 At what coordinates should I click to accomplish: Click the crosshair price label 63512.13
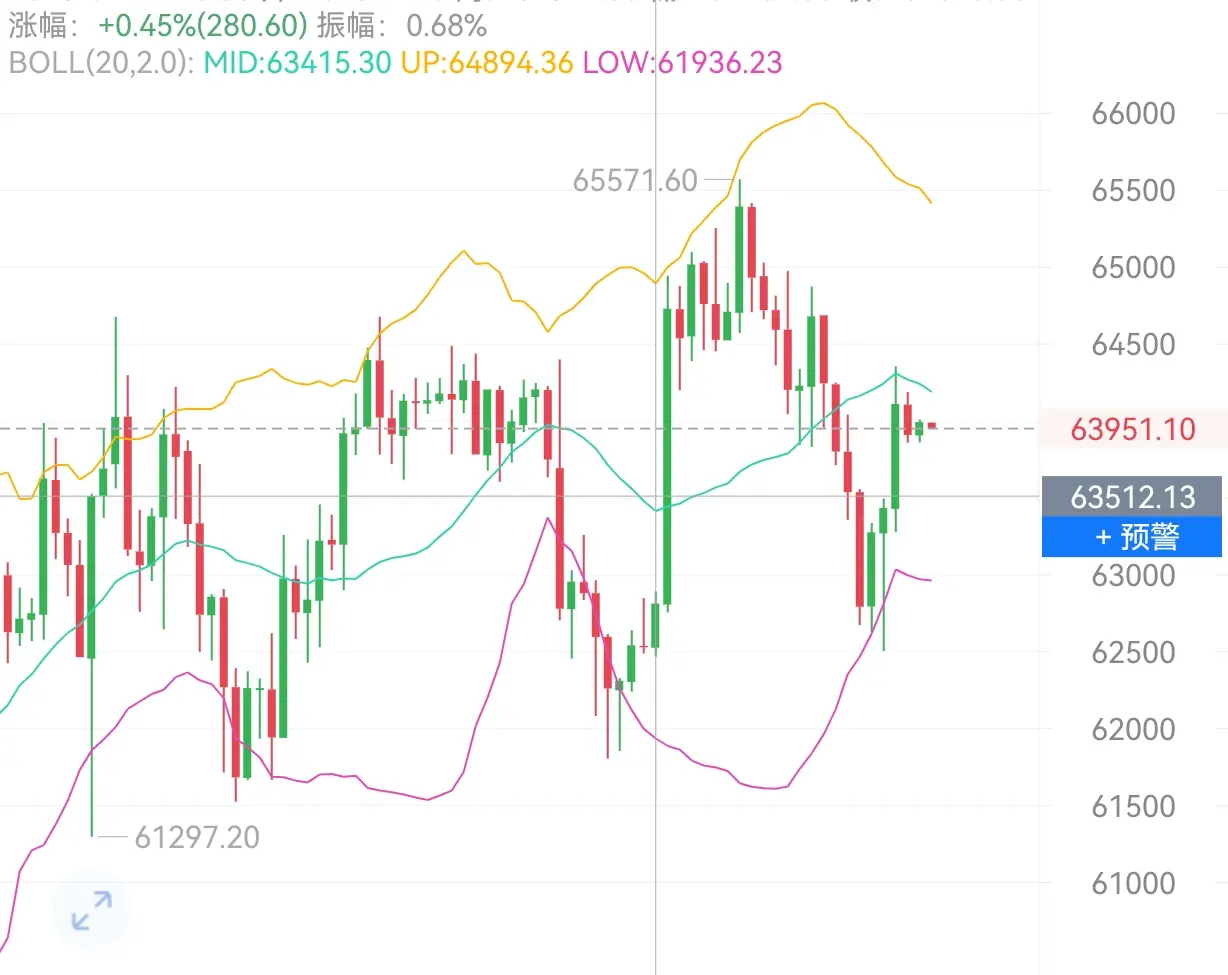[x=1132, y=497]
